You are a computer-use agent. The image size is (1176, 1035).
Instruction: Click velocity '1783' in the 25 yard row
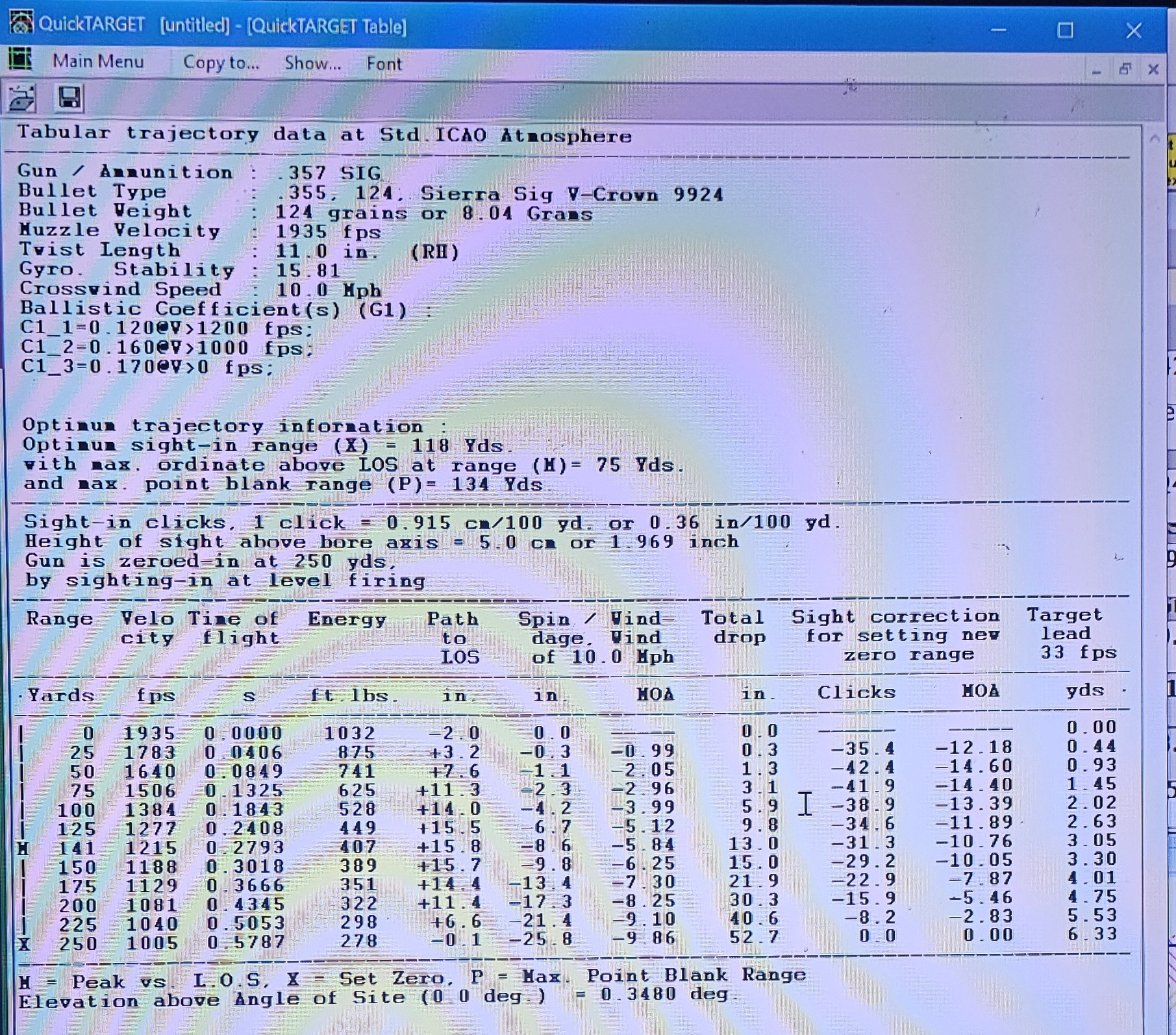(x=150, y=753)
